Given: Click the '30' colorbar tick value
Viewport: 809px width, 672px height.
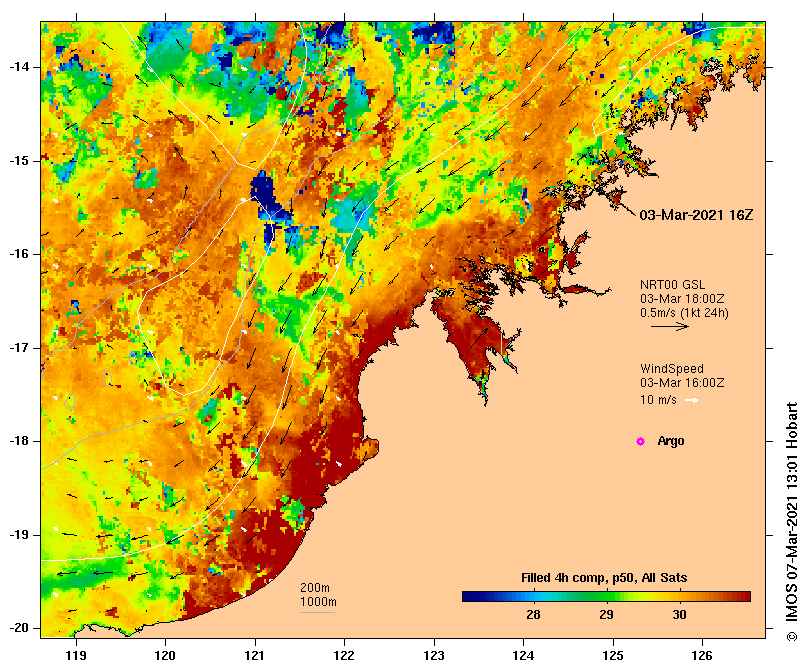Looking at the screenshot, I should [x=679, y=615].
